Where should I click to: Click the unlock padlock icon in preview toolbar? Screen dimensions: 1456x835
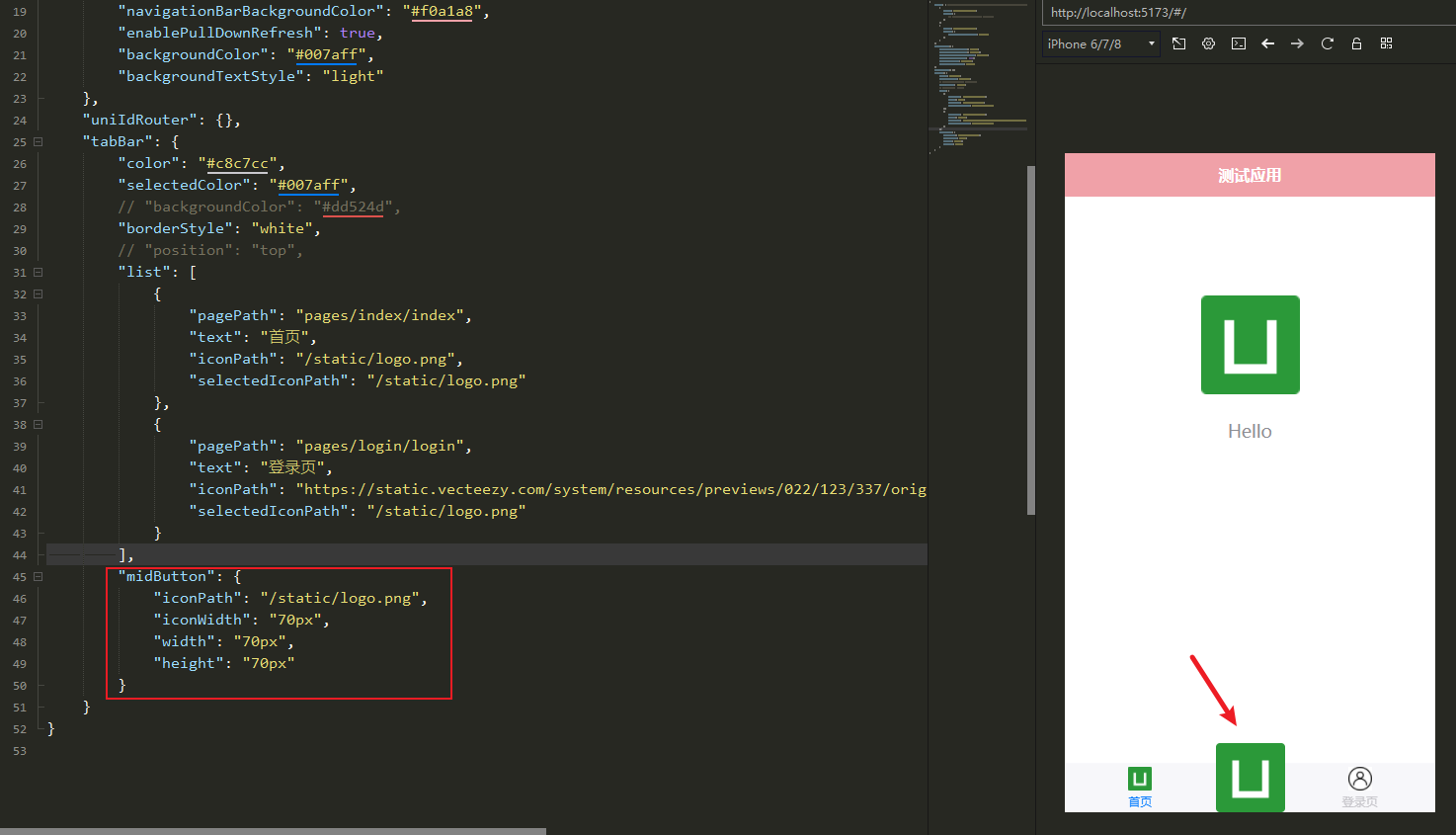[1356, 43]
